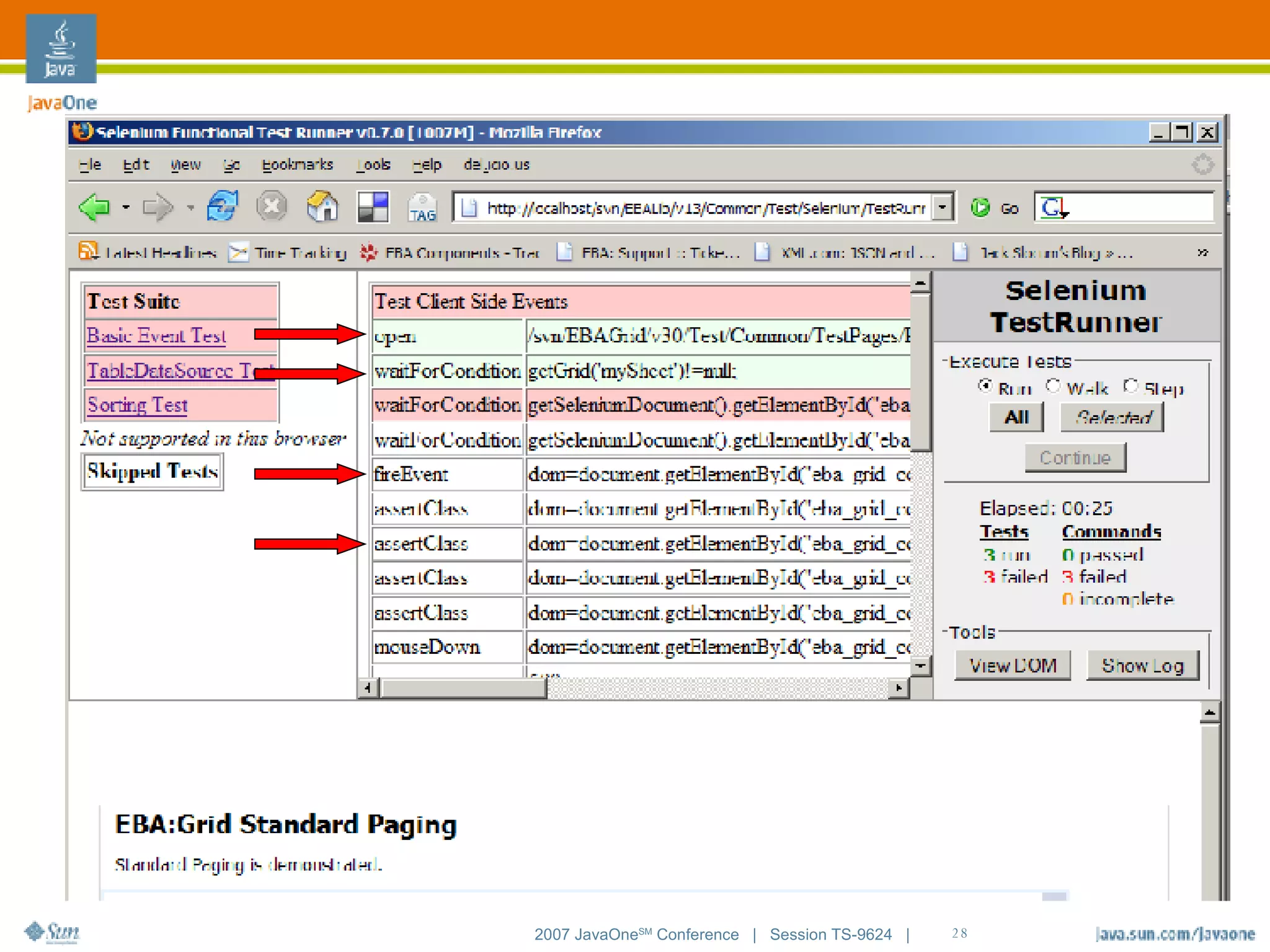Screen dimensions: 1270x952
Task: Open the Basic Event Test link
Action: 156,335
